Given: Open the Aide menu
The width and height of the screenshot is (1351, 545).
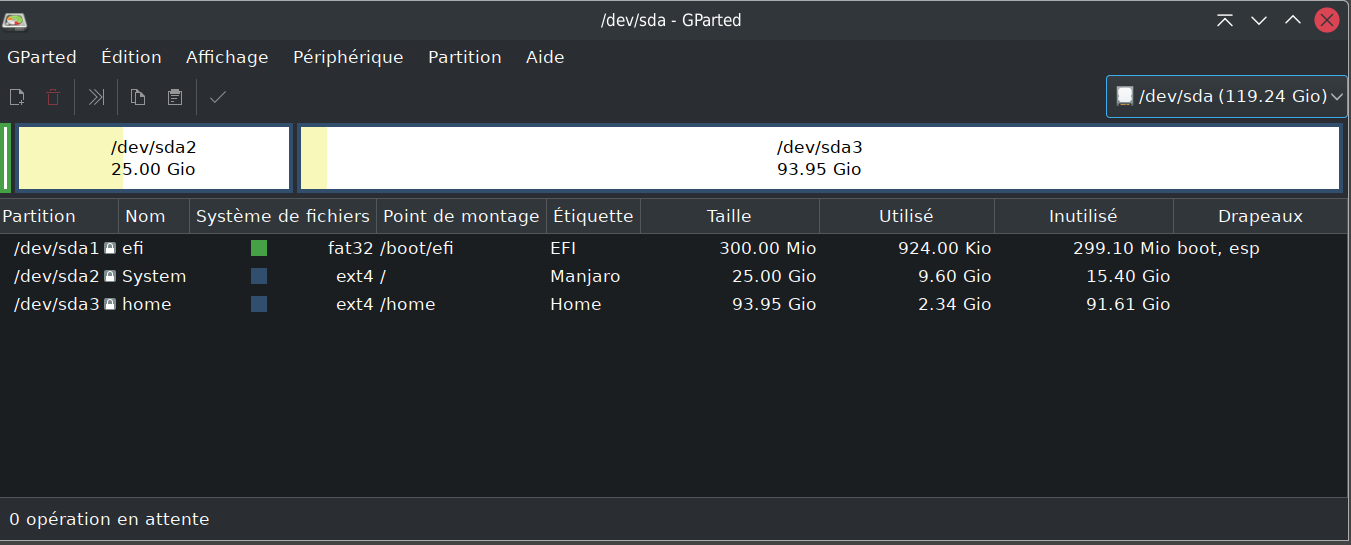Looking at the screenshot, I should (545, 57).
